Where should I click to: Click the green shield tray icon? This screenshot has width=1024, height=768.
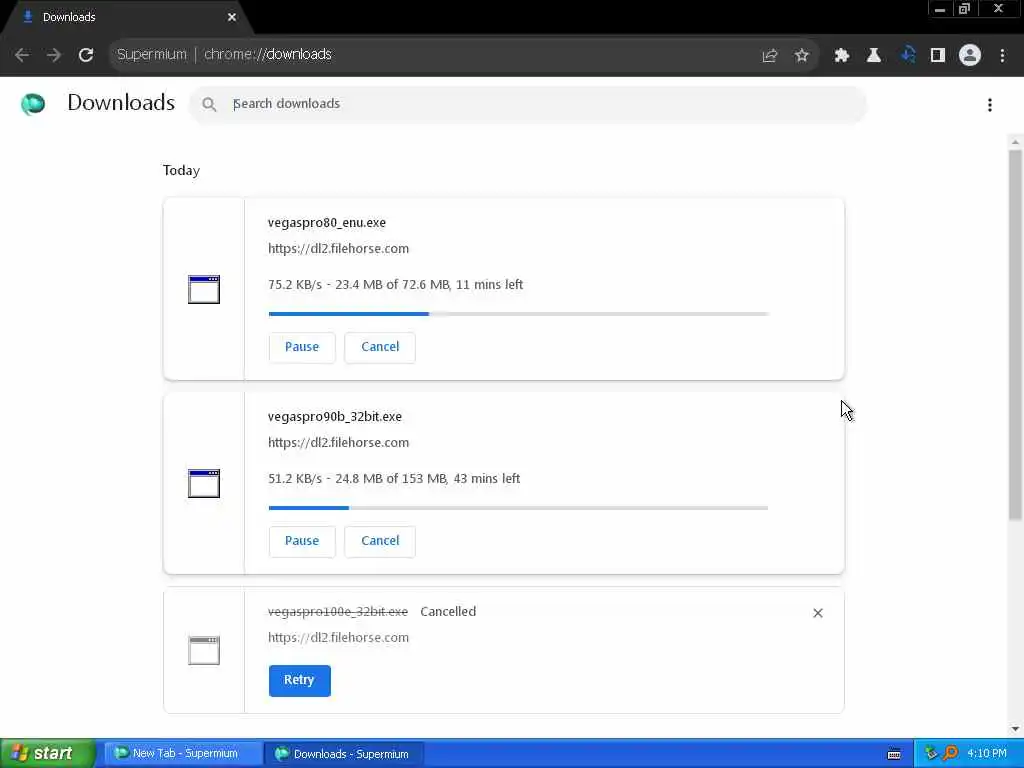pyautogui.click(x=931, y=754)
